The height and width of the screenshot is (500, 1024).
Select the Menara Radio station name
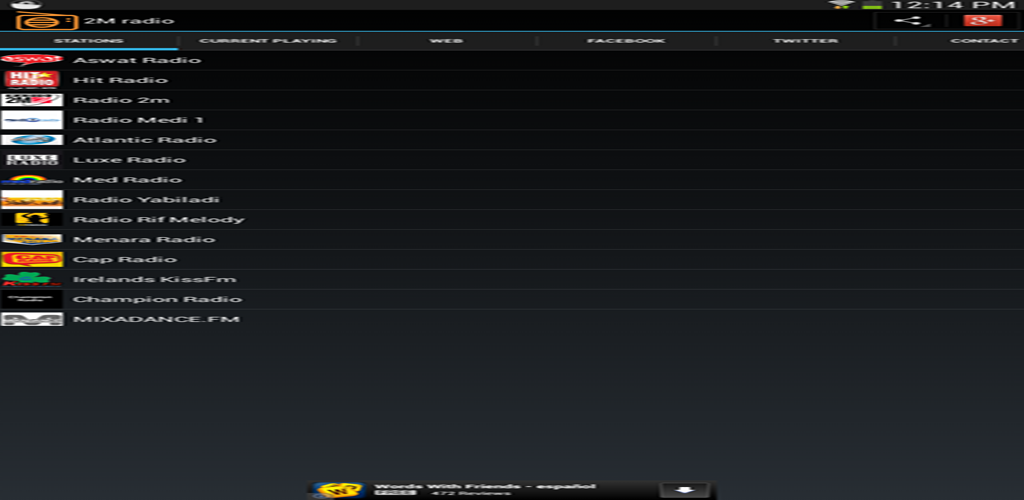coord(144,240)
